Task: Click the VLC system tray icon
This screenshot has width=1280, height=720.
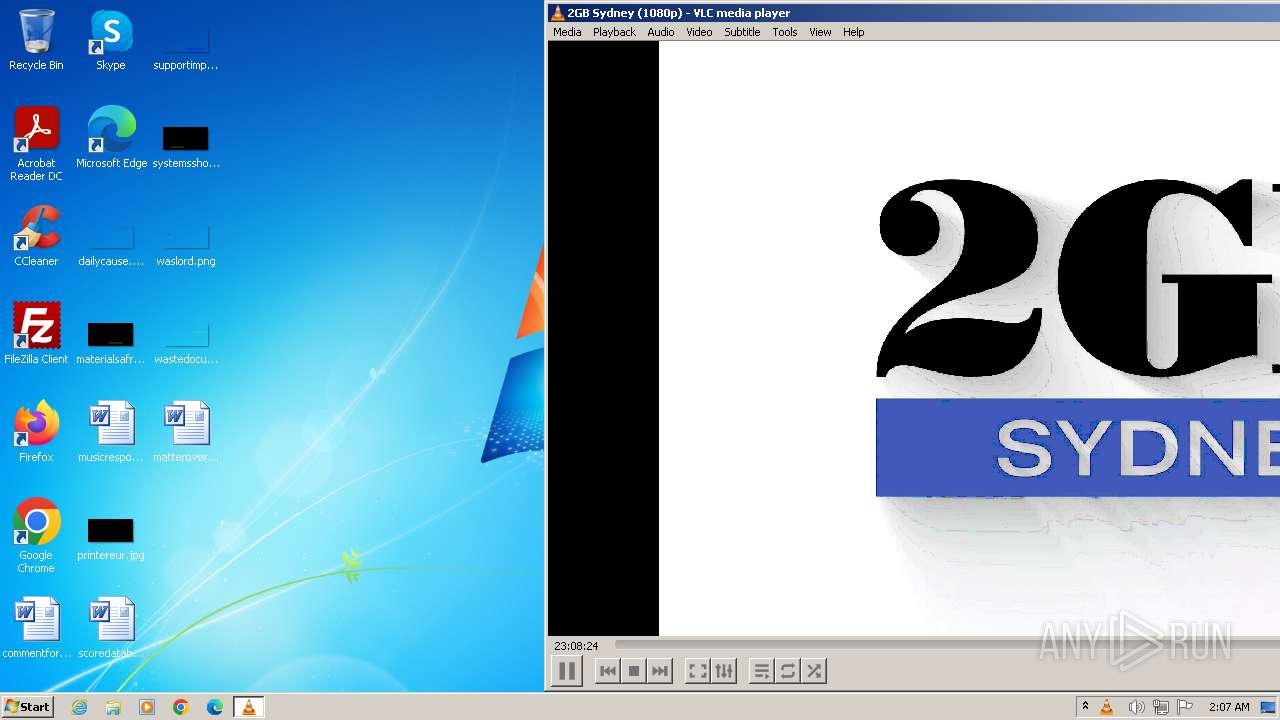Action: click(1107, 707)
